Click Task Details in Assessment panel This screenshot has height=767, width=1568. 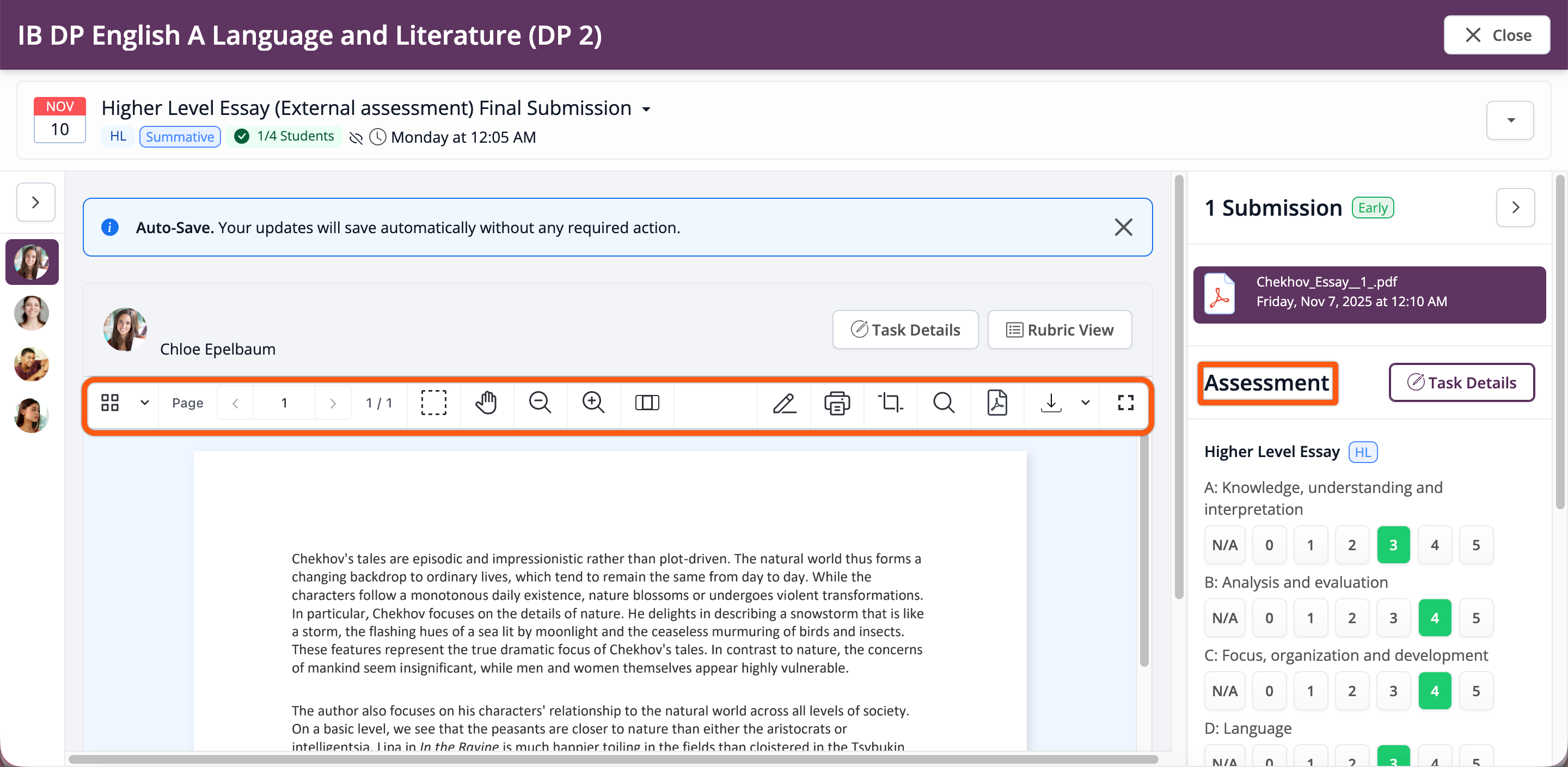click(1461, 382)
